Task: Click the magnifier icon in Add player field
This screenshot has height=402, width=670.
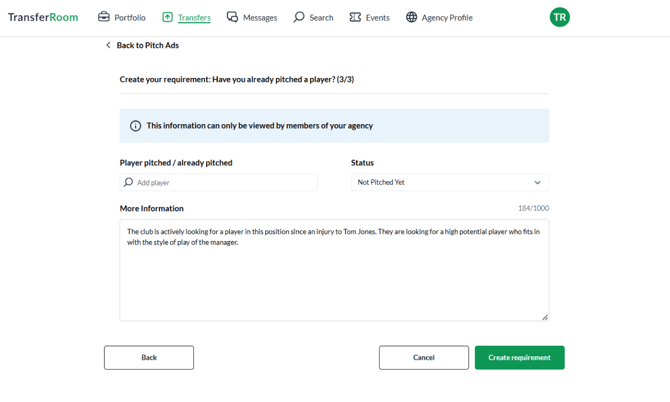Action: 128,182
